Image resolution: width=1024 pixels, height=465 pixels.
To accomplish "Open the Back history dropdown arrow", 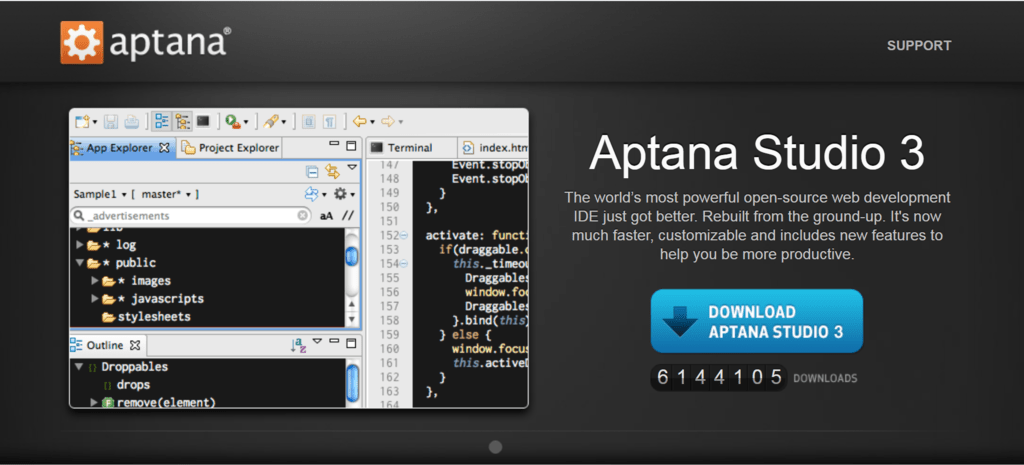I will [x=372, y=122].
